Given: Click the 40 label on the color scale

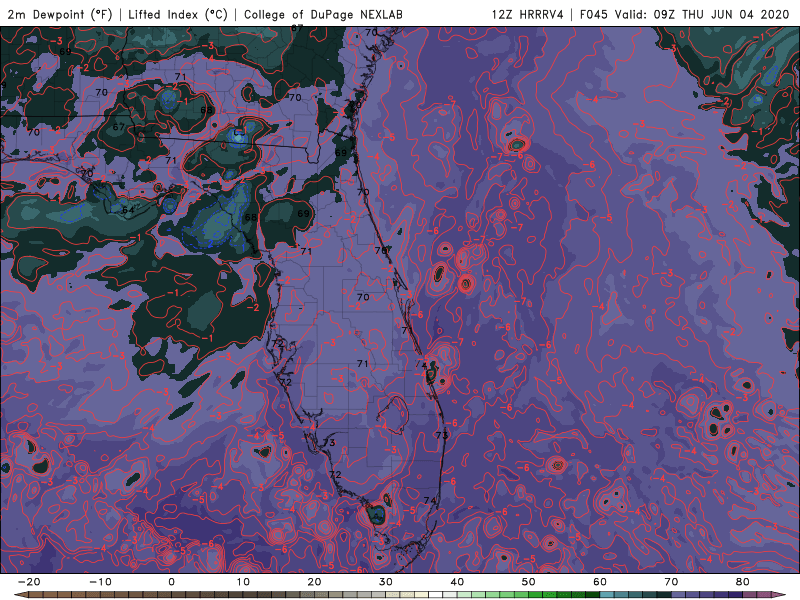Looking at the screenshot, I should pos(457,582).
